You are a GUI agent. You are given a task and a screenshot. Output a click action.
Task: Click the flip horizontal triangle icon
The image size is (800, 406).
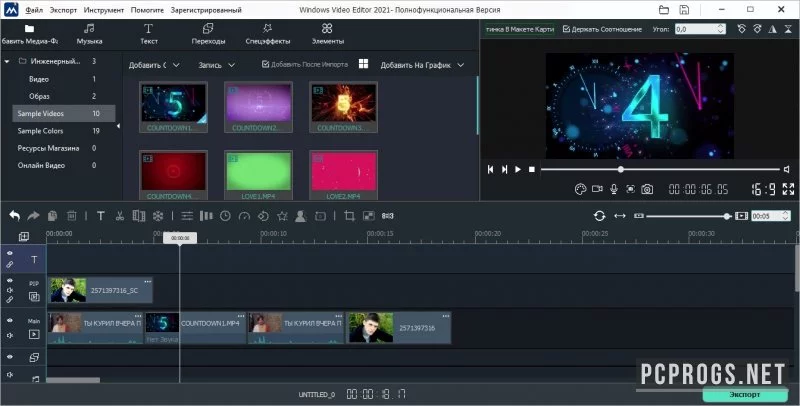coord(773,29)
